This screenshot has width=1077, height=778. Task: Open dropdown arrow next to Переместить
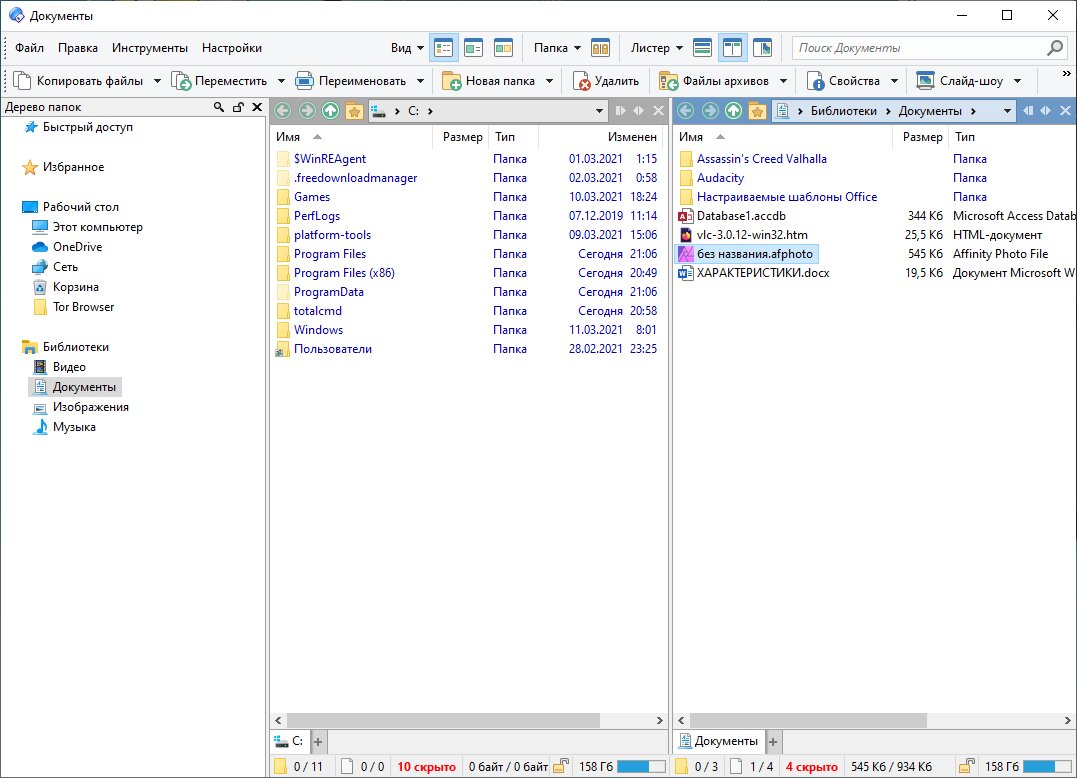[281, 81]
